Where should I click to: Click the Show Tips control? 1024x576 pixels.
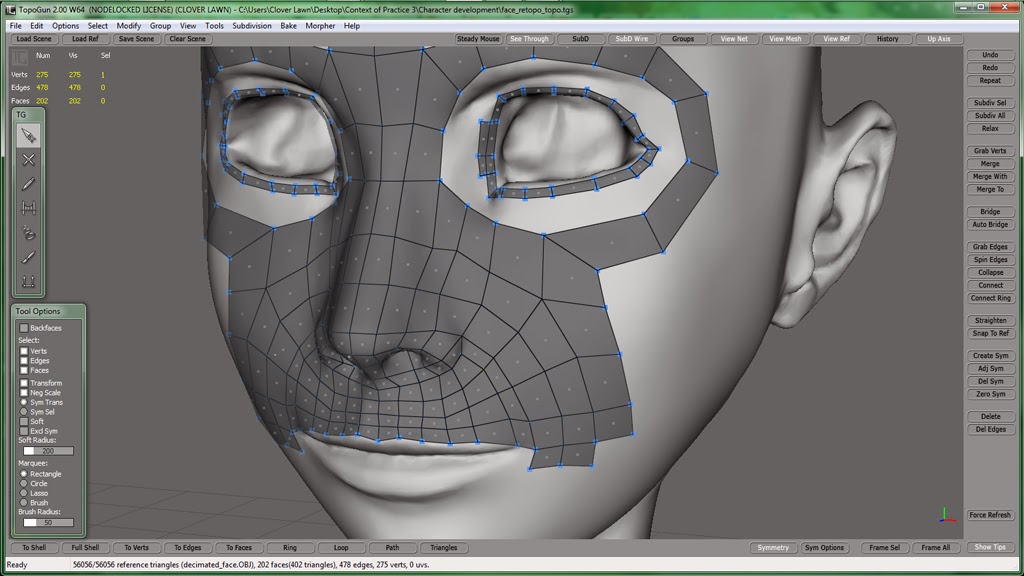(x=990, y=547)
